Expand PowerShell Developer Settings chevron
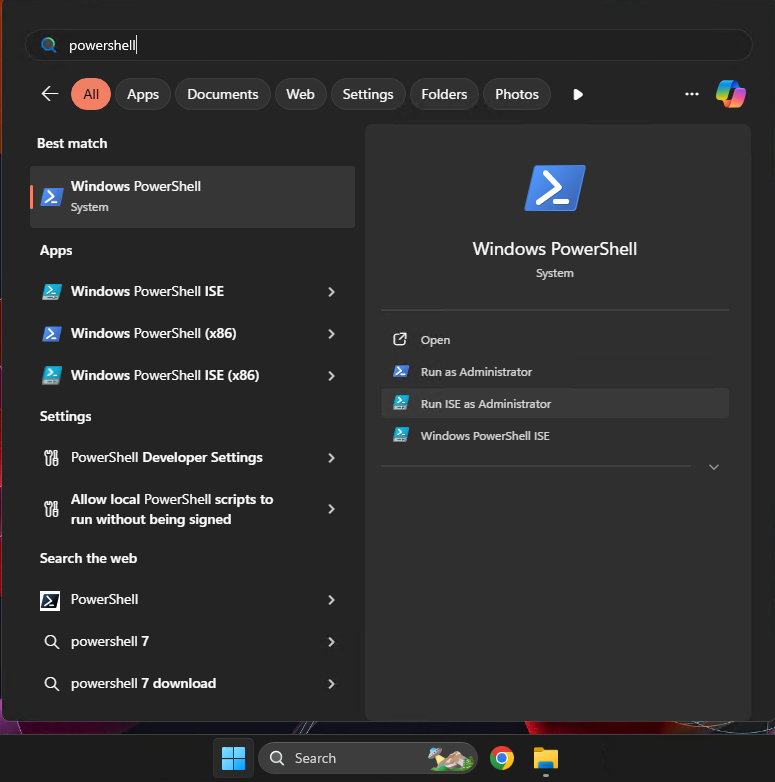 [331, 458]
